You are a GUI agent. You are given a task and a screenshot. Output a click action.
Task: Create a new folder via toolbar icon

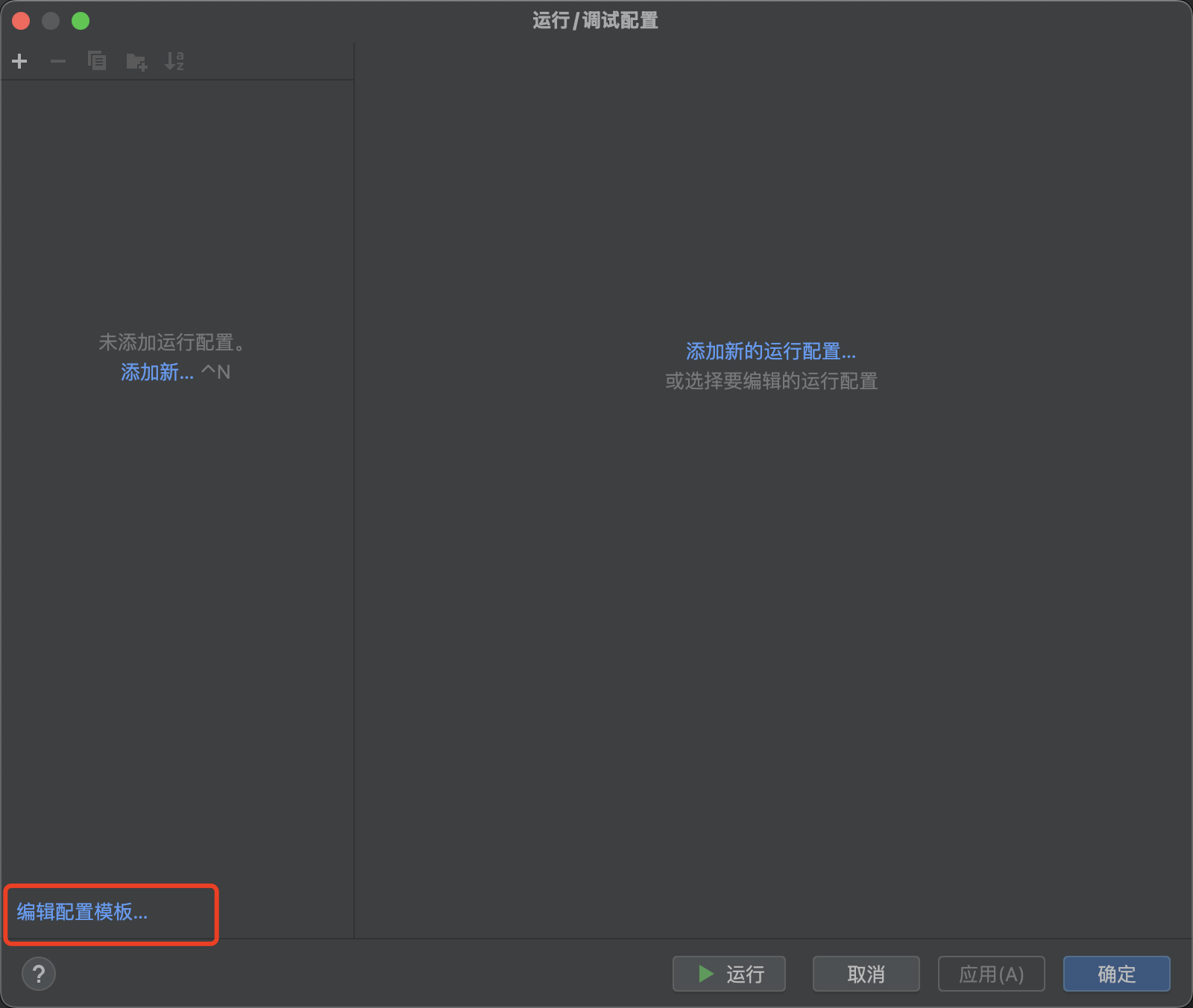click(136, 61)
